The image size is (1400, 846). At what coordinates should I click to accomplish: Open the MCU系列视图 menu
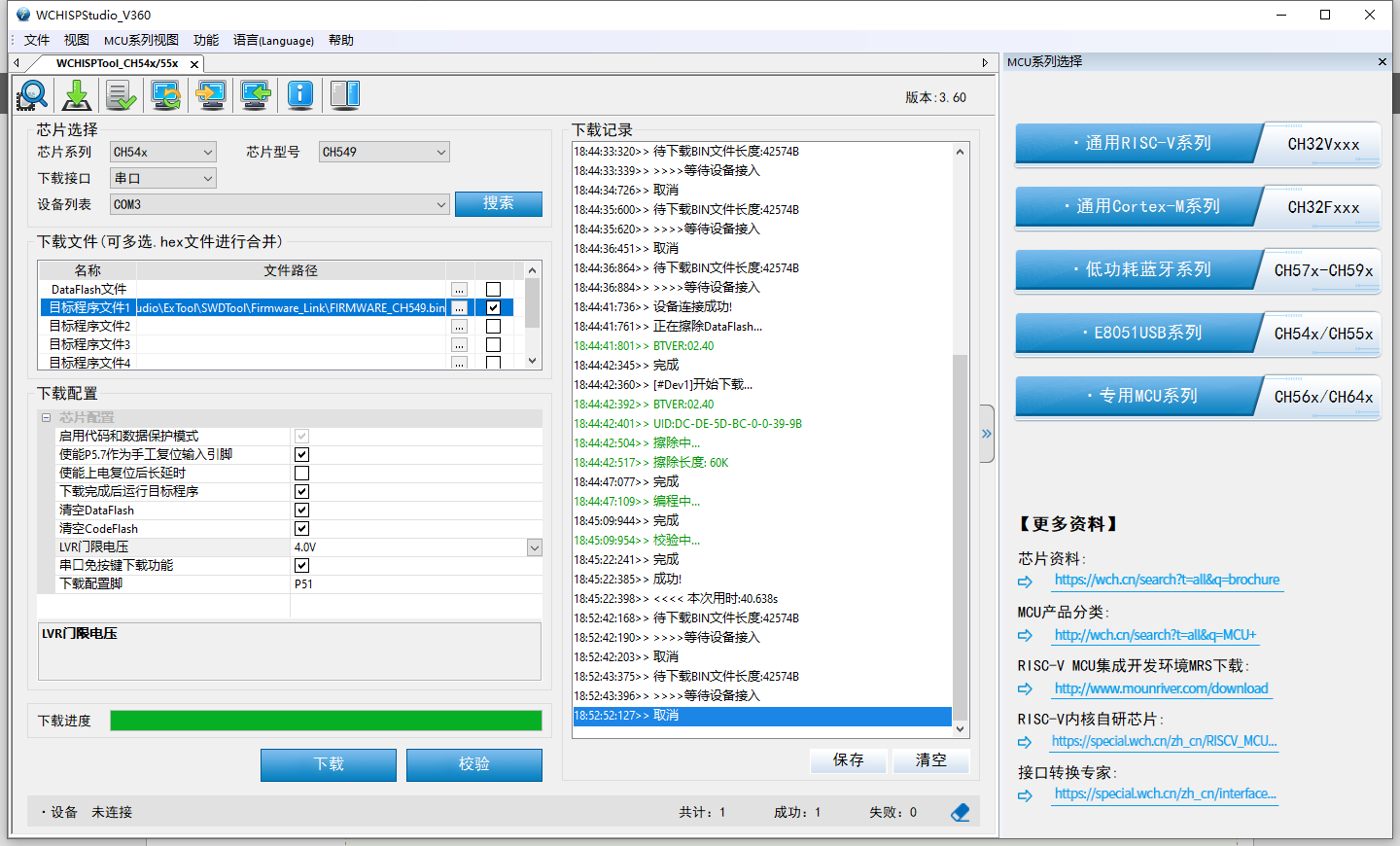(x=141, y=40)
